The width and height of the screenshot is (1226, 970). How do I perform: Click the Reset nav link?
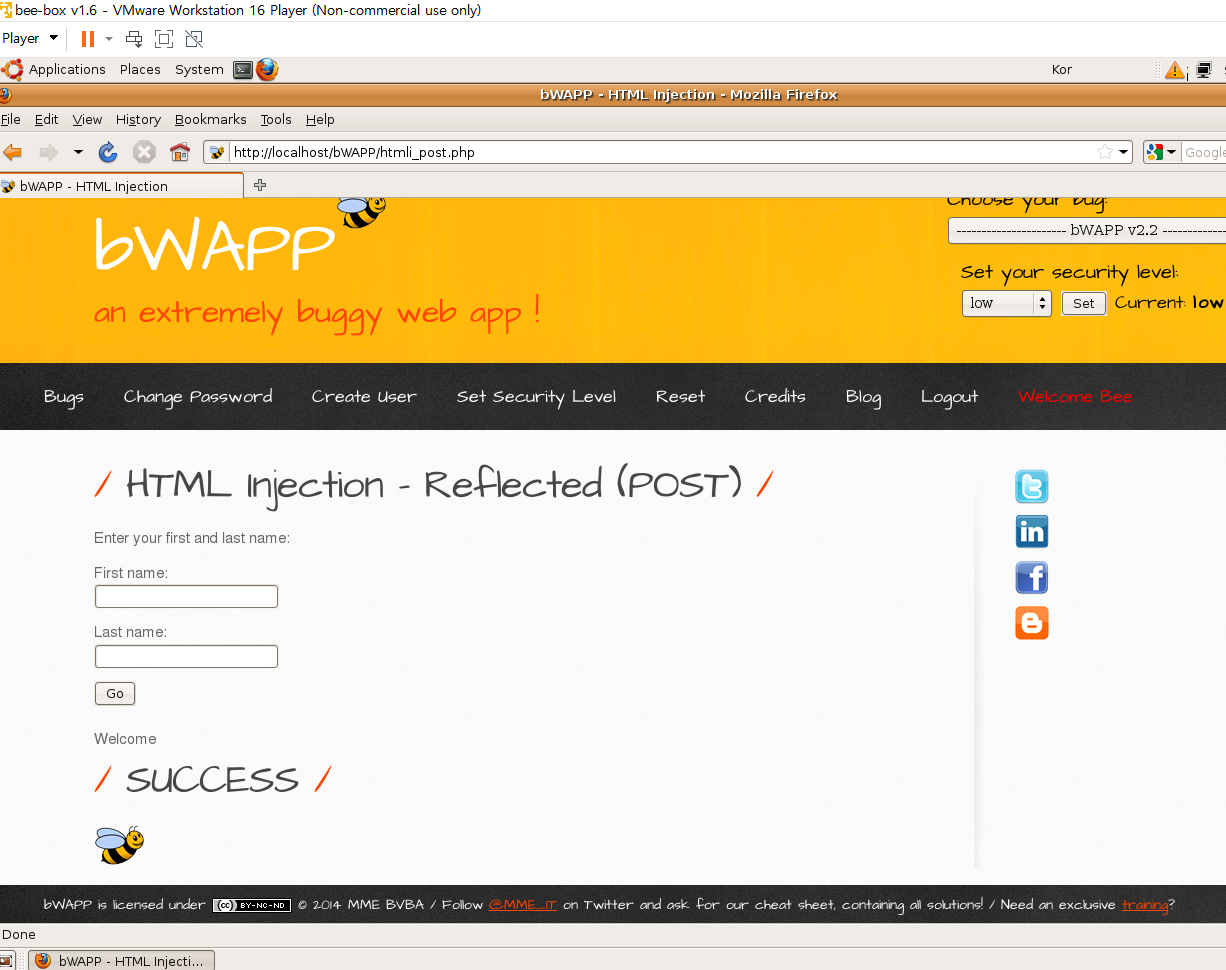(x=680, y=397)
